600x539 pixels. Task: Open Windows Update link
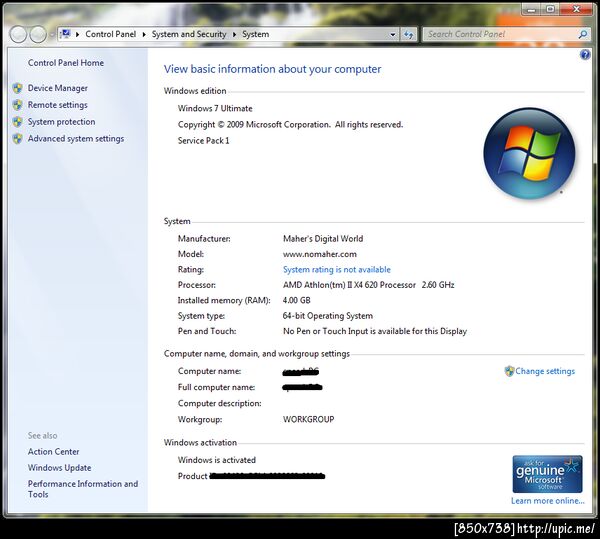(x=59, y=468)
